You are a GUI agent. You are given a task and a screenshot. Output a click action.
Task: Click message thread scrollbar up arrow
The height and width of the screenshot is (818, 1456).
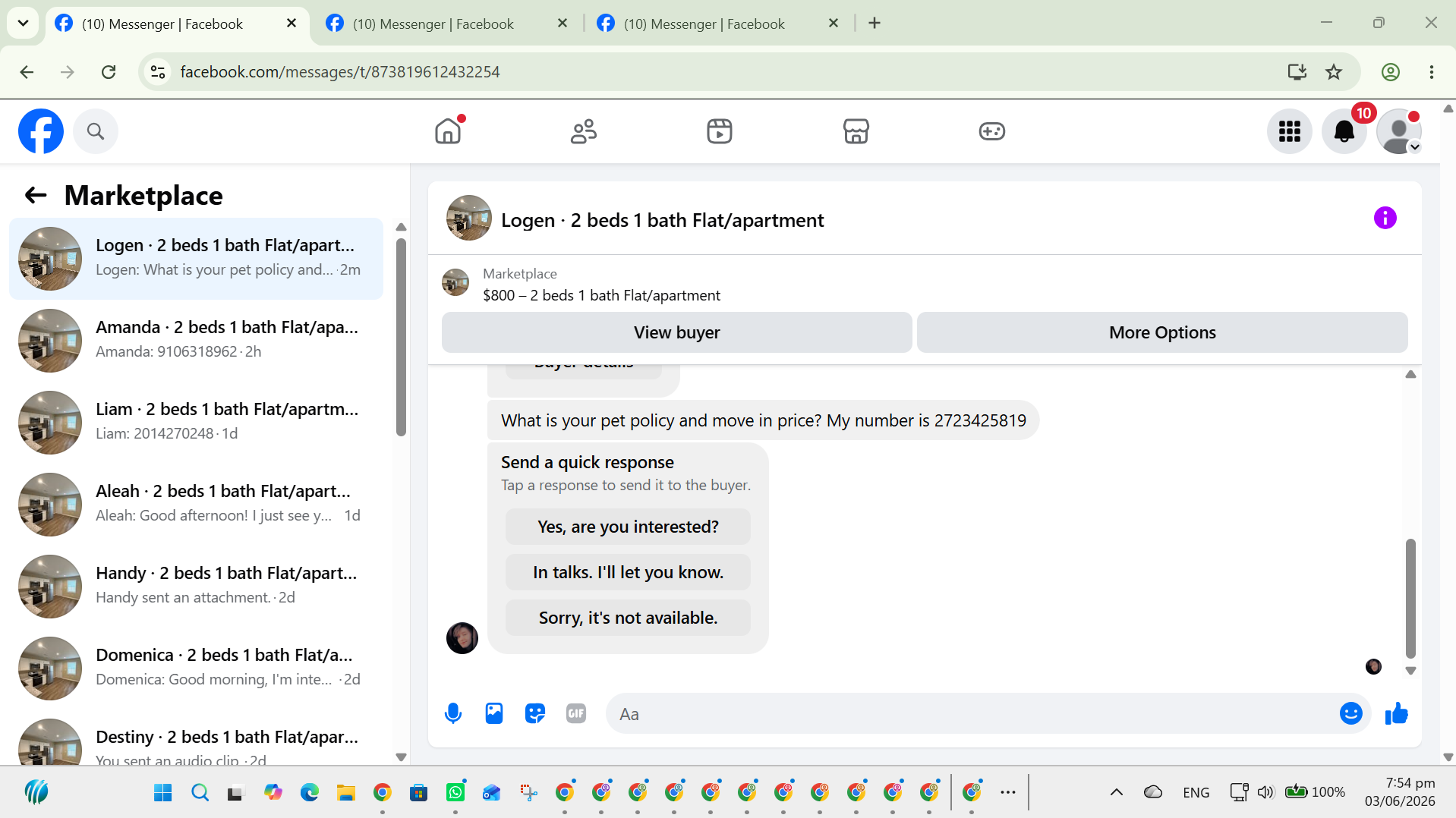(x=1410, y=374)
